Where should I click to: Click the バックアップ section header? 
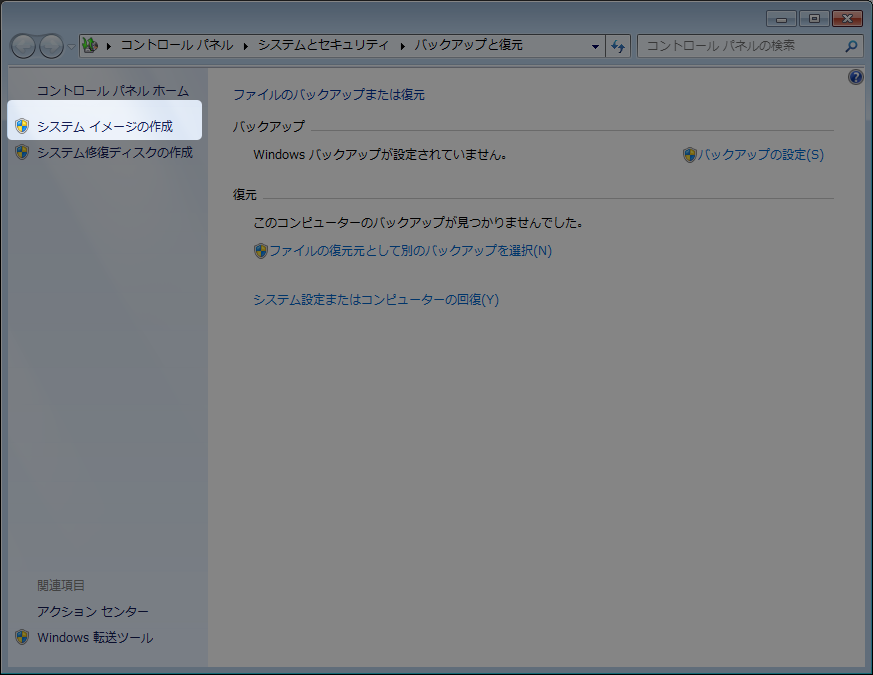269,126
